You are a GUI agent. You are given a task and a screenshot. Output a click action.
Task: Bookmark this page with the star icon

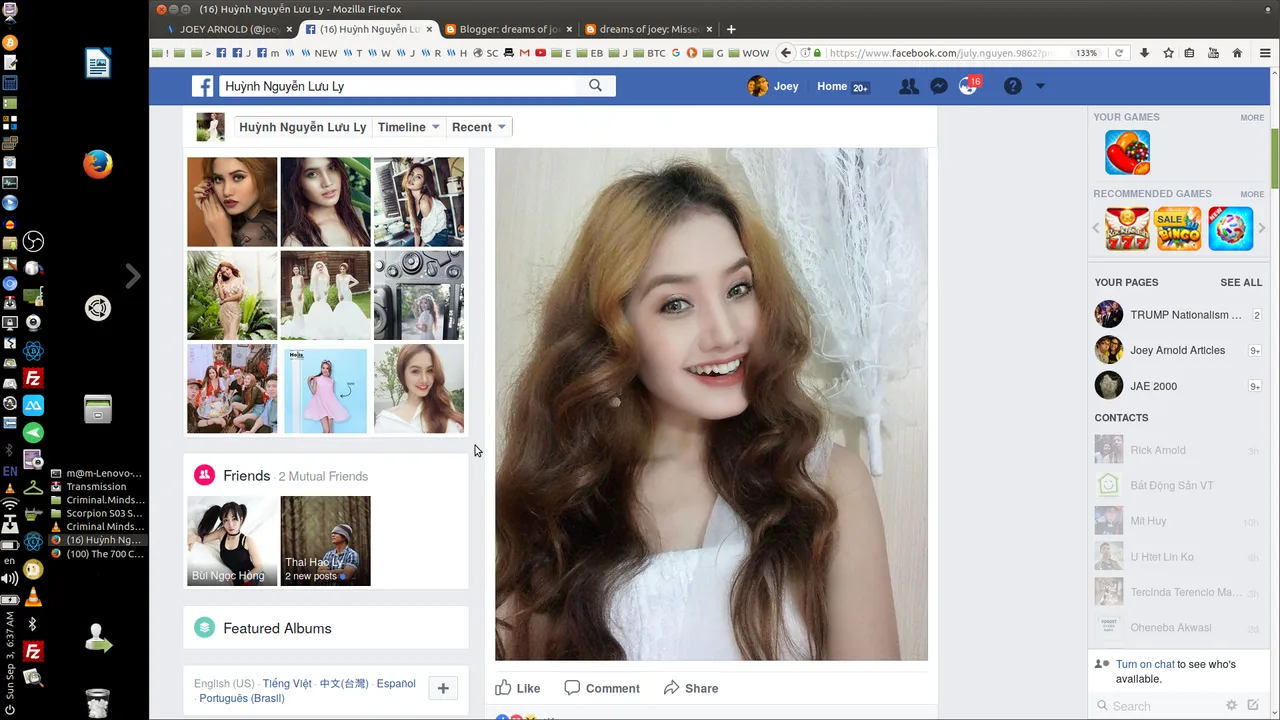tap(1168, 53)
